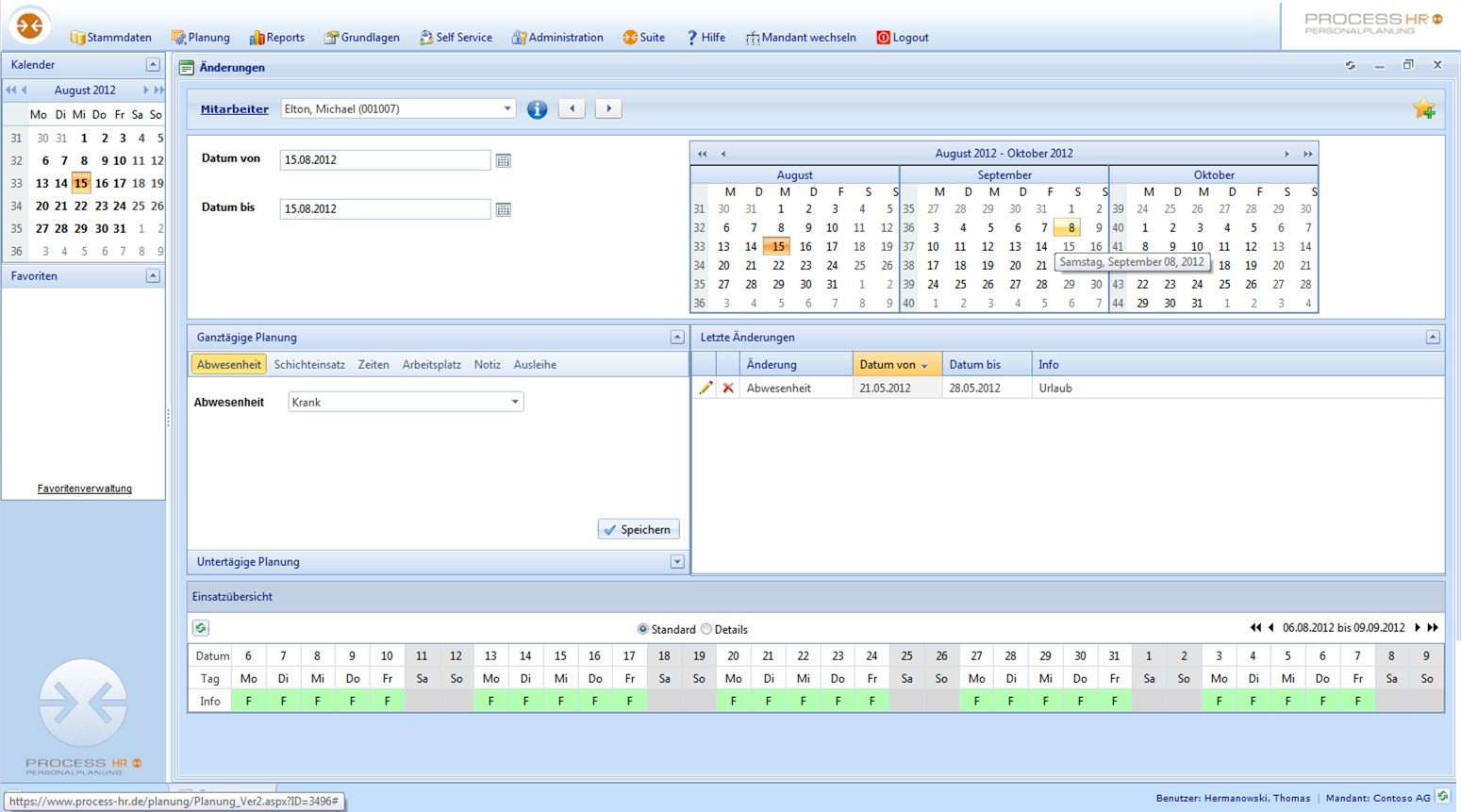The width and height of the screenshot is (1461, 812).
Task: Open the Abwesenheit type dropdown
Action: click(x=515, y=402)
